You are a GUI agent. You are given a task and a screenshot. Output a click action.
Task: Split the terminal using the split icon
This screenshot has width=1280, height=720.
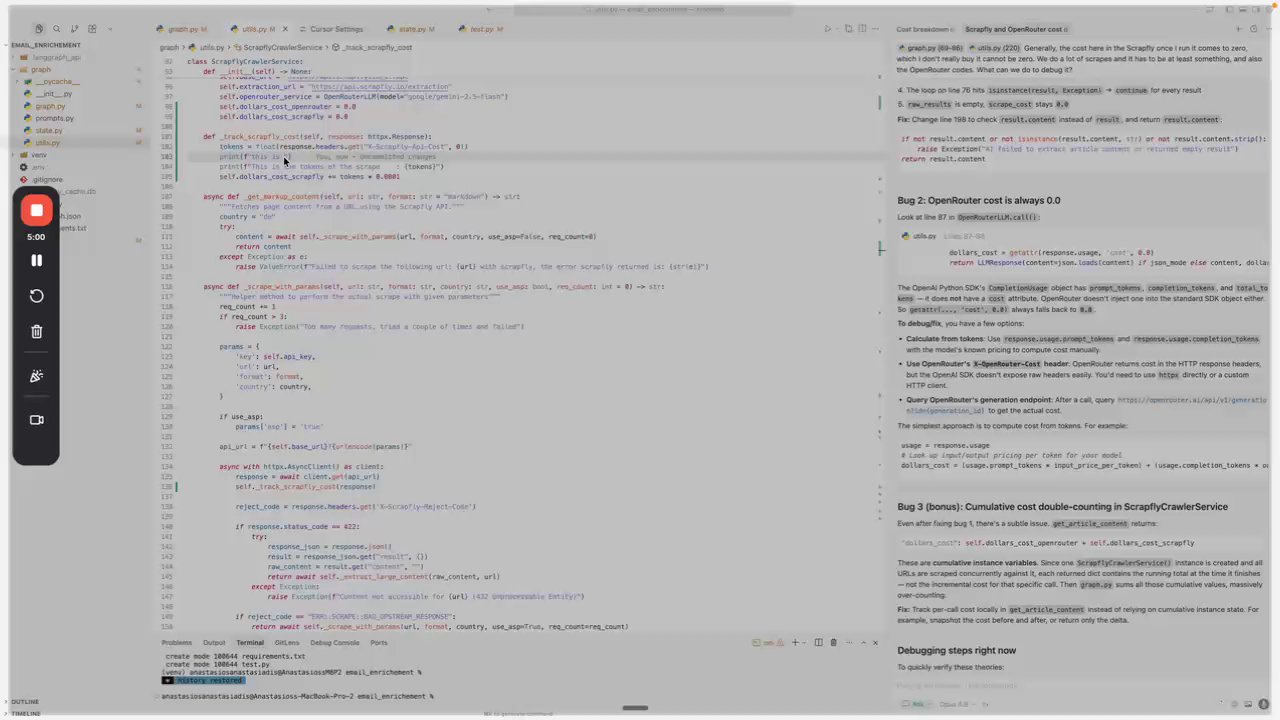(818, 642)
